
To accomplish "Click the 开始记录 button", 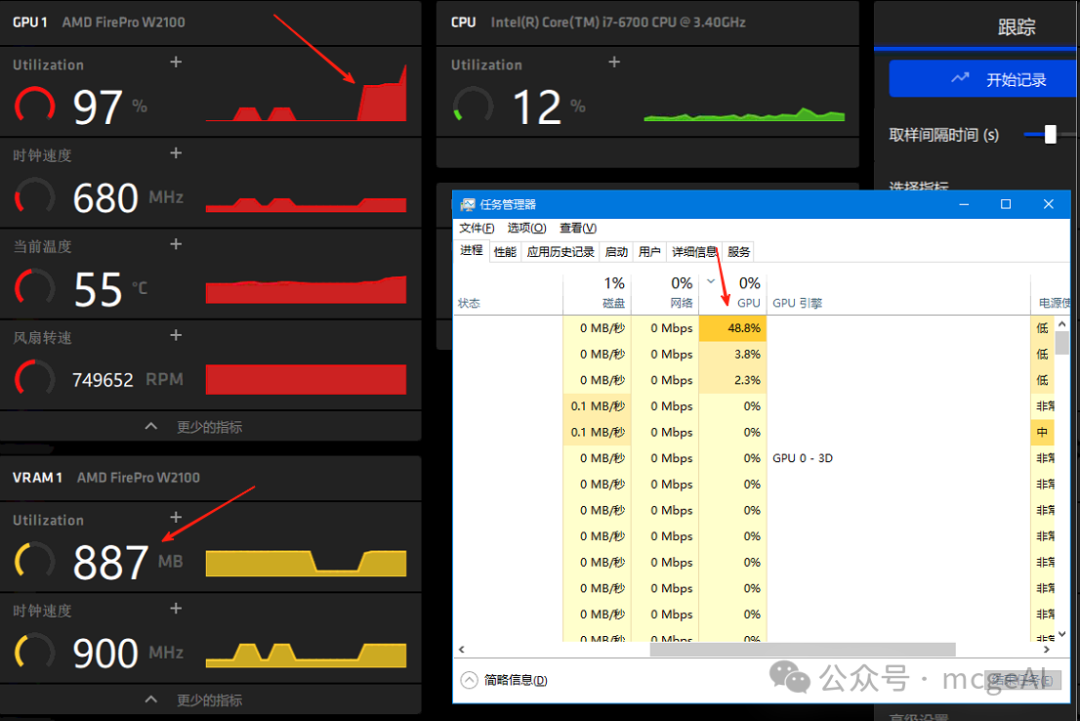I will pos(984,79).
